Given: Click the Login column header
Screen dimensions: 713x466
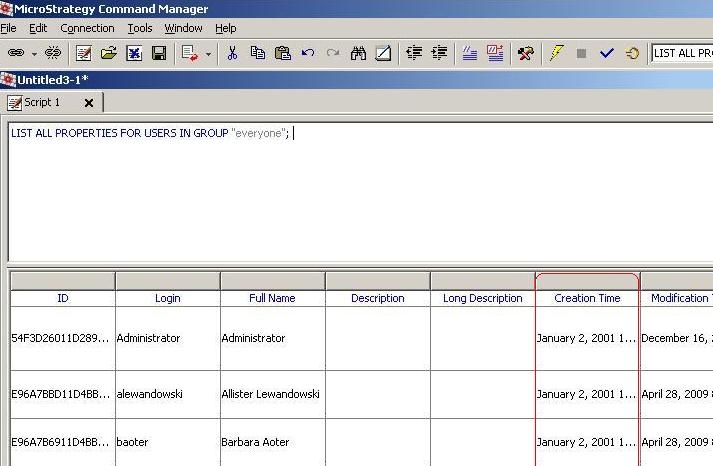Looking at the screenshot, I should click(168, 298).
